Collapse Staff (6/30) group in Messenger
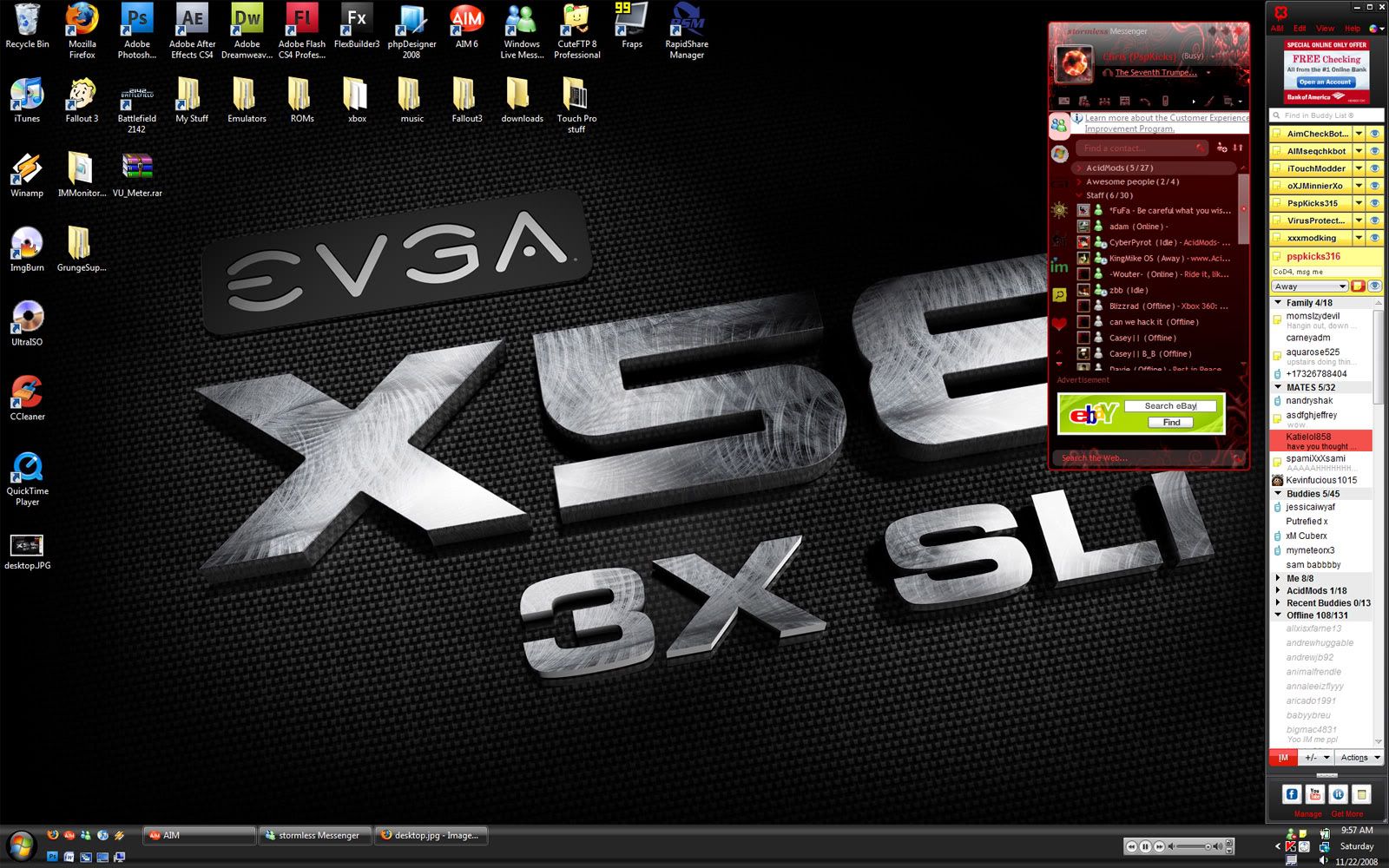Viewport: 1389px width, 868px height. click(1079, 195)
